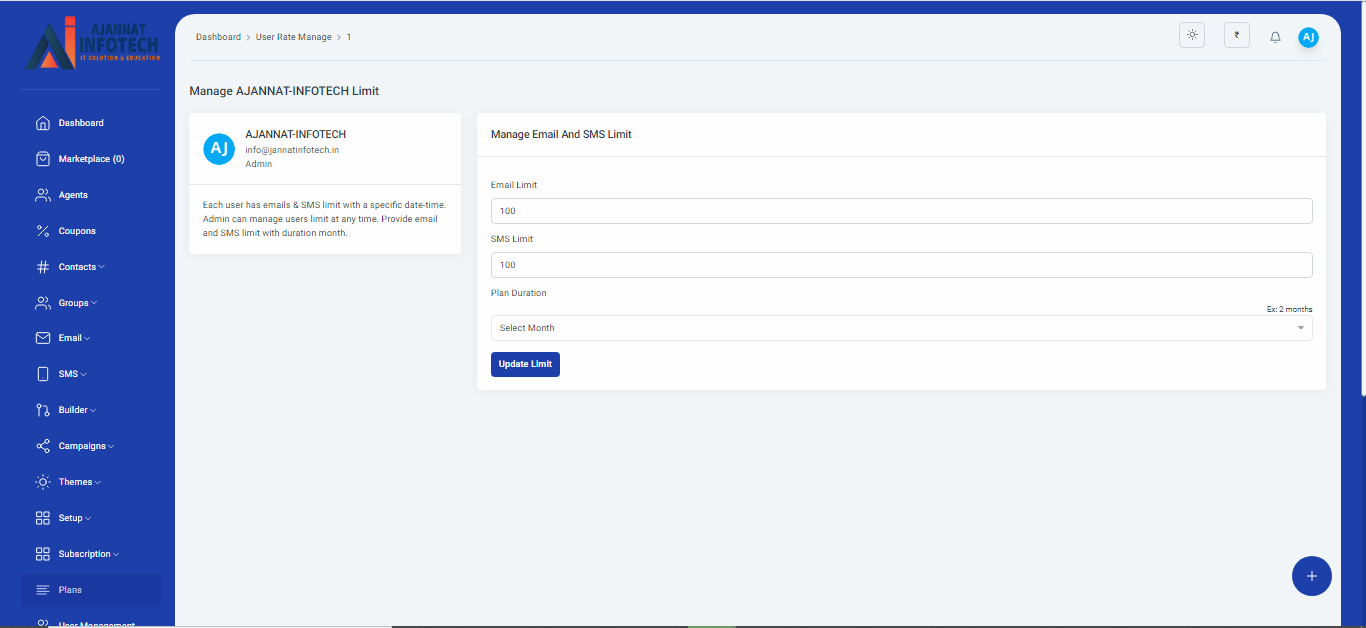The height and width of the screenshot is (628, 1366).
Task: Toggle light/dark theme sun button
Action: [1192, 35]
